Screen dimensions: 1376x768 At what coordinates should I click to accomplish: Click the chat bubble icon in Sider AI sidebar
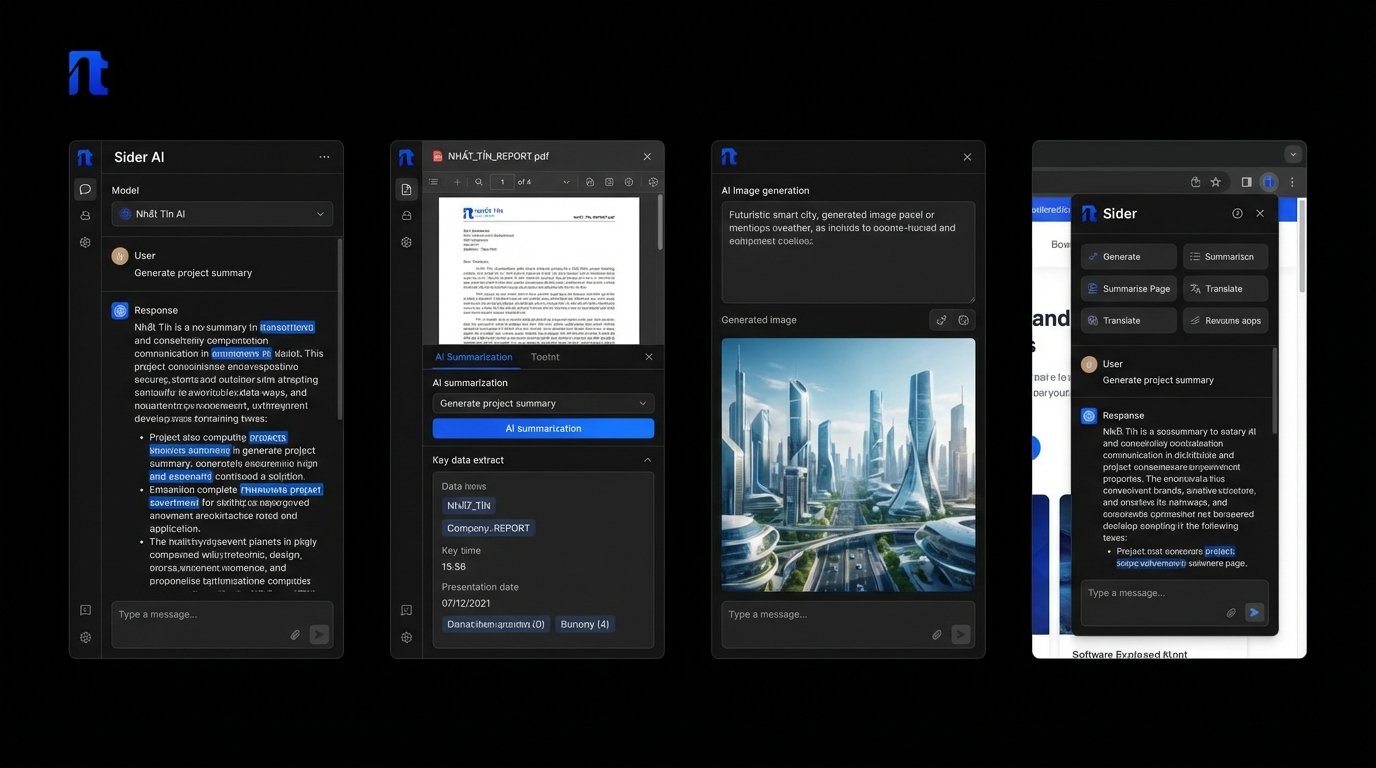click(x=85, y=188)
